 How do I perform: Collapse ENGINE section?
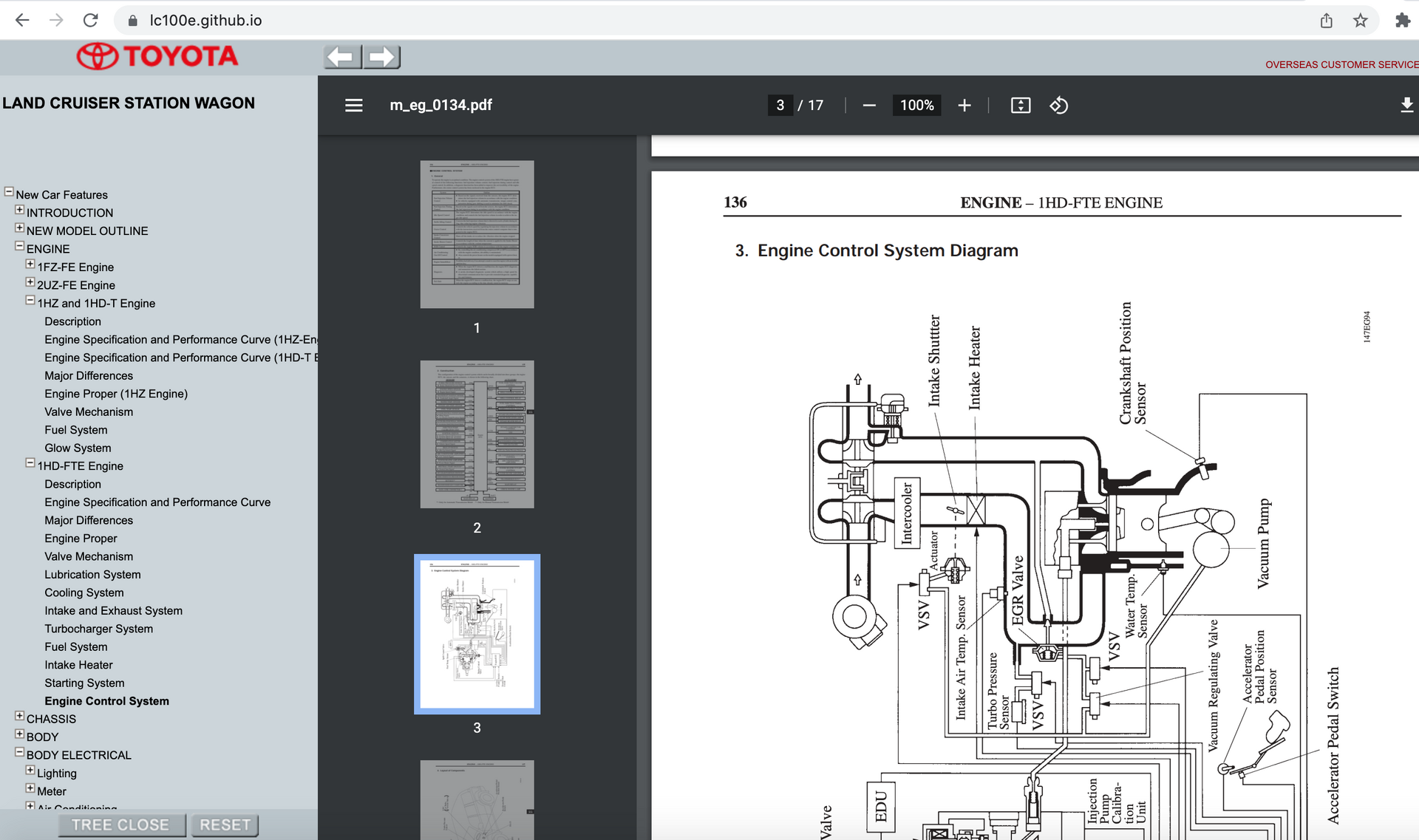[20, 246]
